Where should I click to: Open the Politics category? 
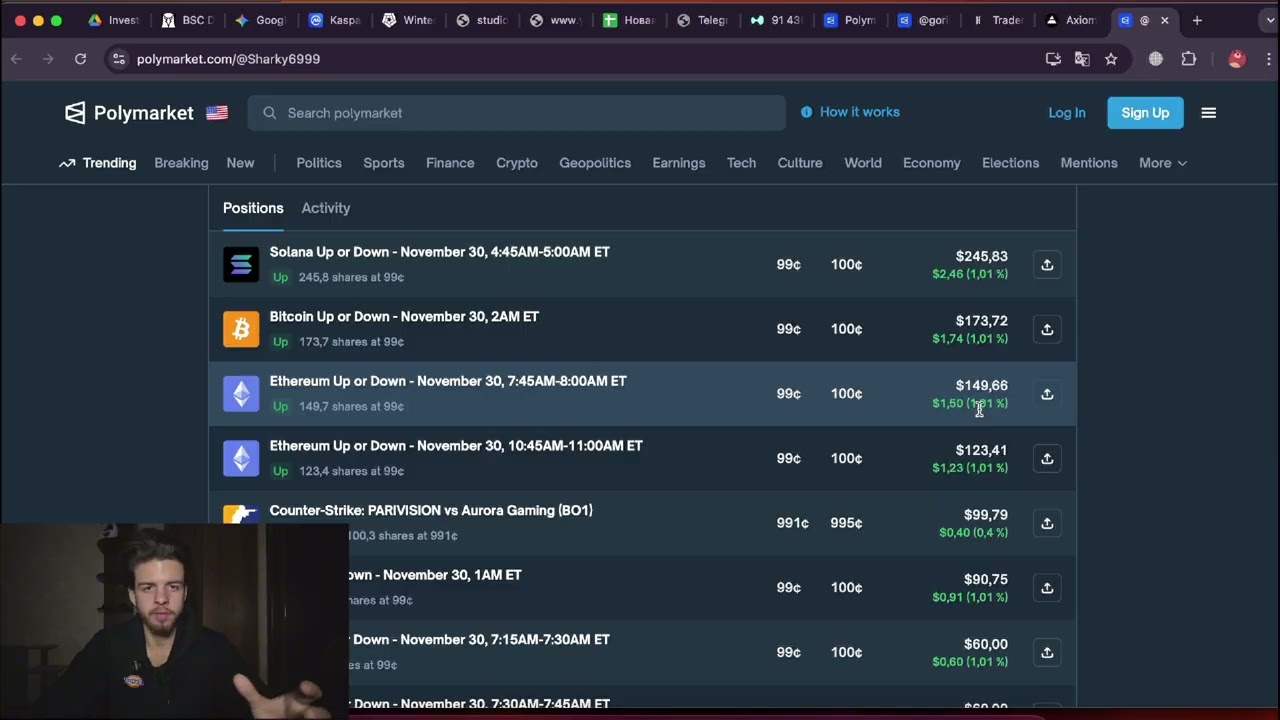[319, 163]
